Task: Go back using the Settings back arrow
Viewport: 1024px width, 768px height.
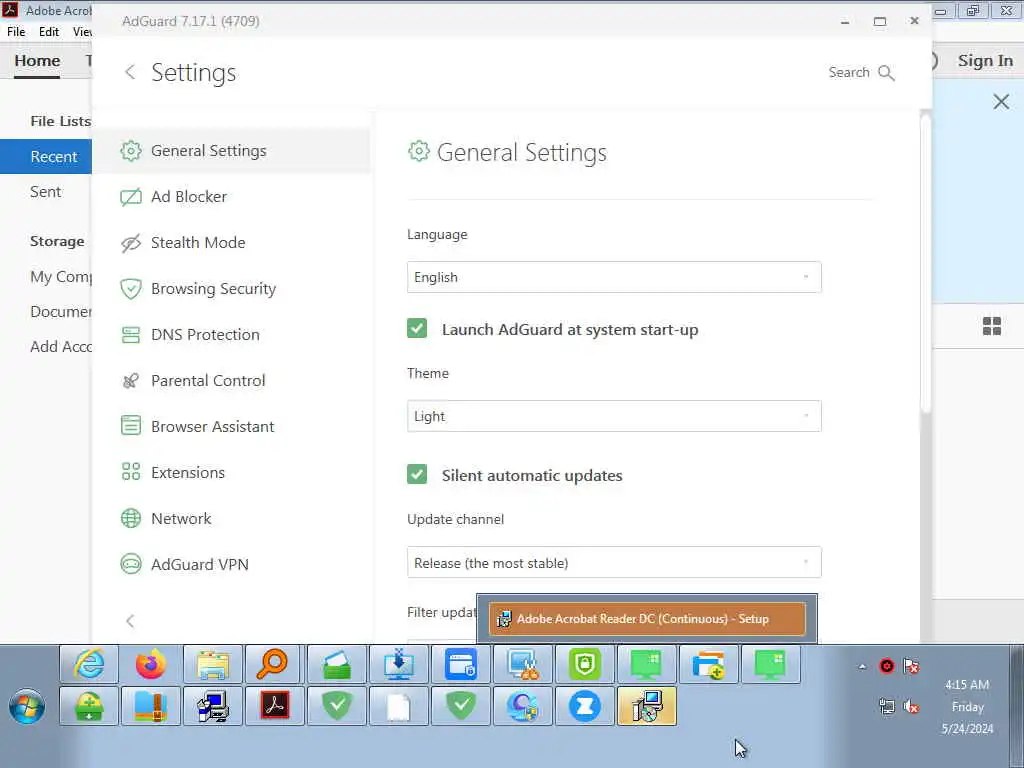Action: coord(130,72)
